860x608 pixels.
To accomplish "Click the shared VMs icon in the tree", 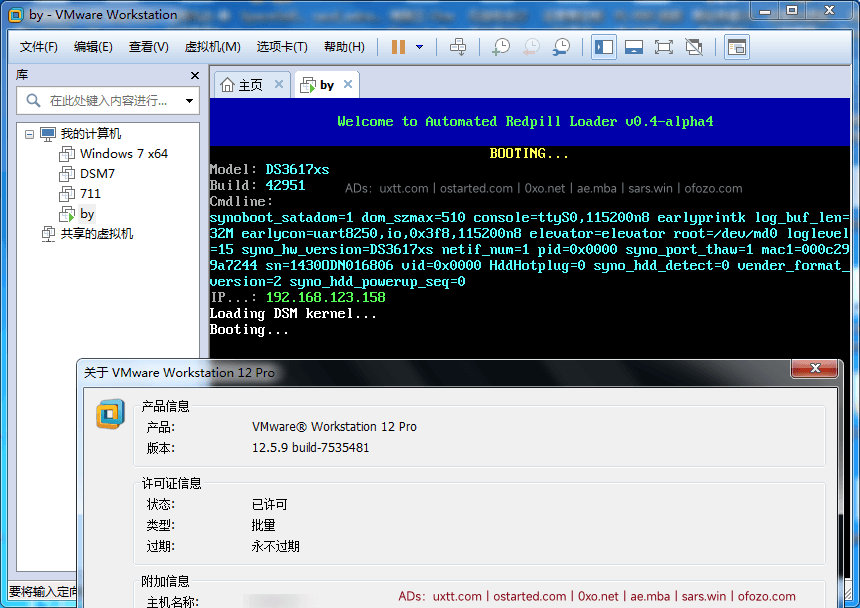I will (48, 234).
